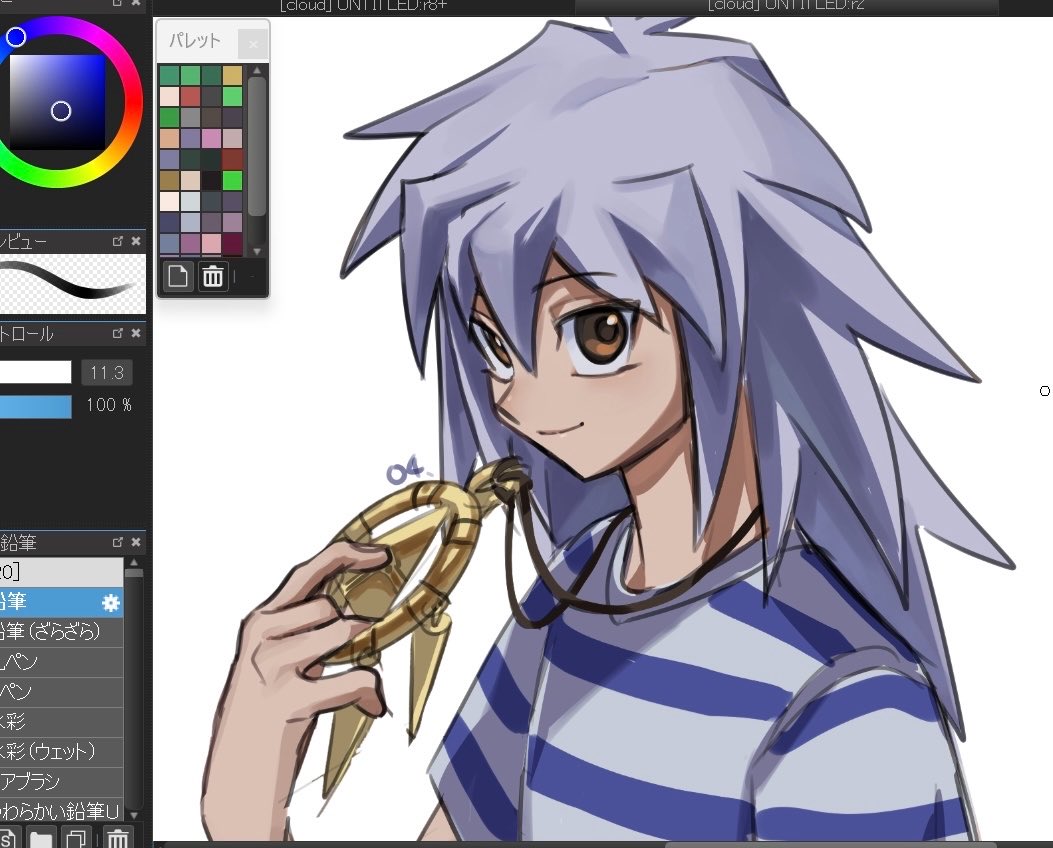Close the 鉛筆 brush list panel
The width and height of the screenshot is (1053, 848).
(136, 542)
